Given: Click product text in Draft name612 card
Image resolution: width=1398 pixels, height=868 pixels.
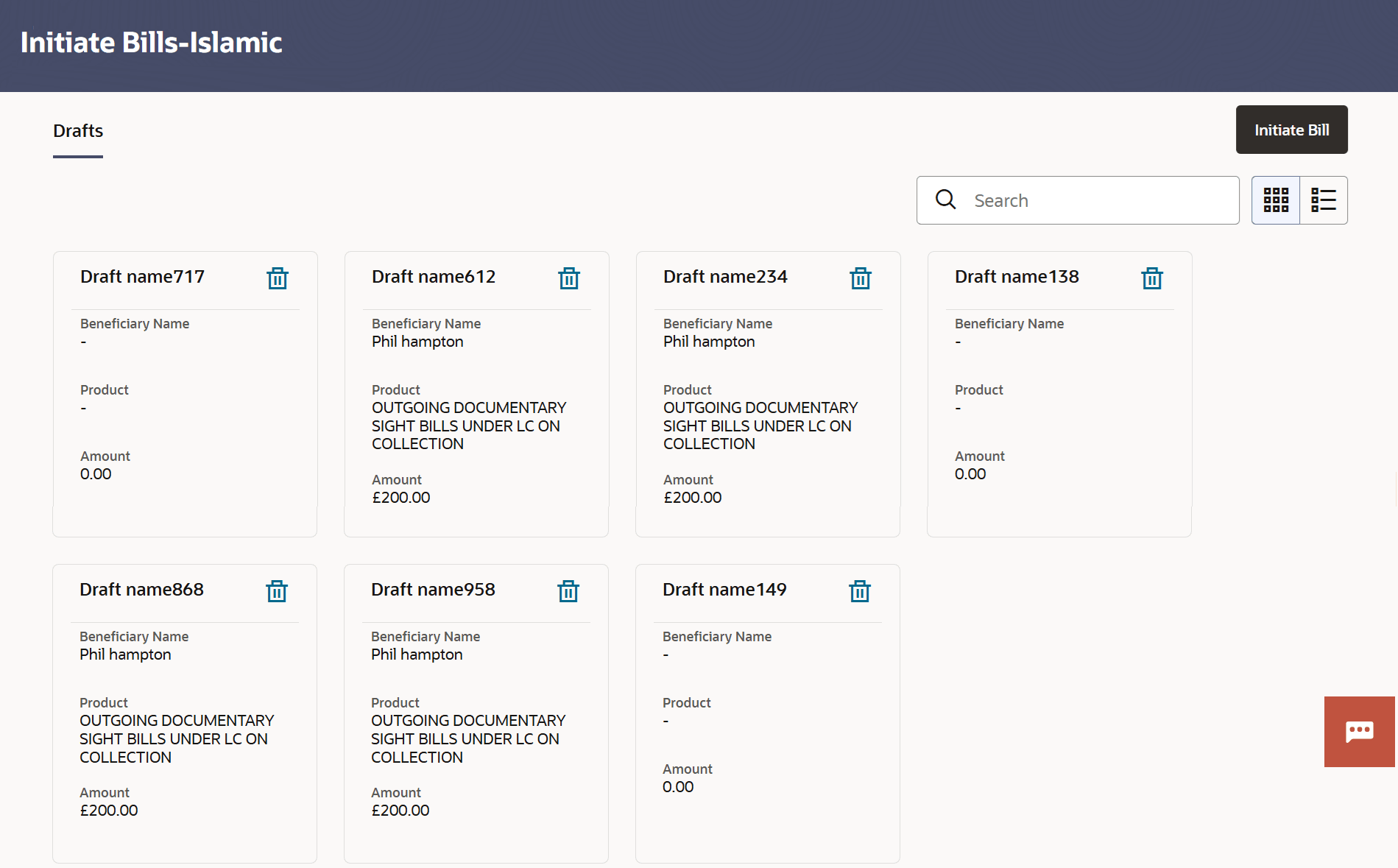Looking at the screenshot, I should (469, 426).
